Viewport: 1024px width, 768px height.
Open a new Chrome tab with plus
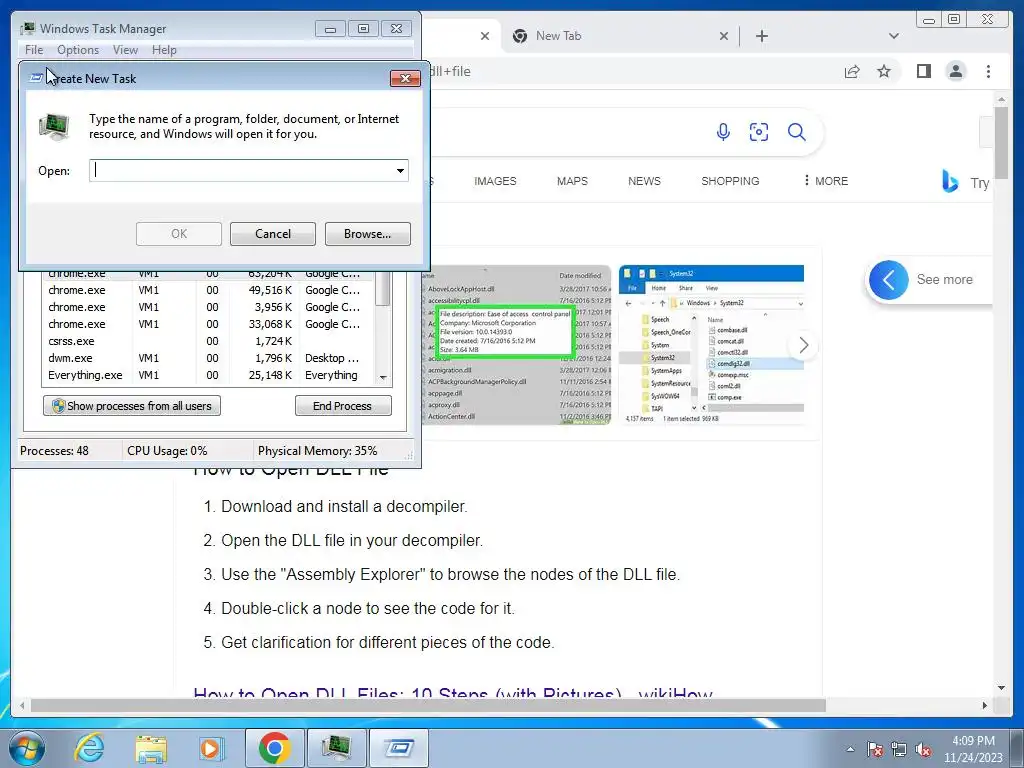pyautogui.click(x=761, y=36)
